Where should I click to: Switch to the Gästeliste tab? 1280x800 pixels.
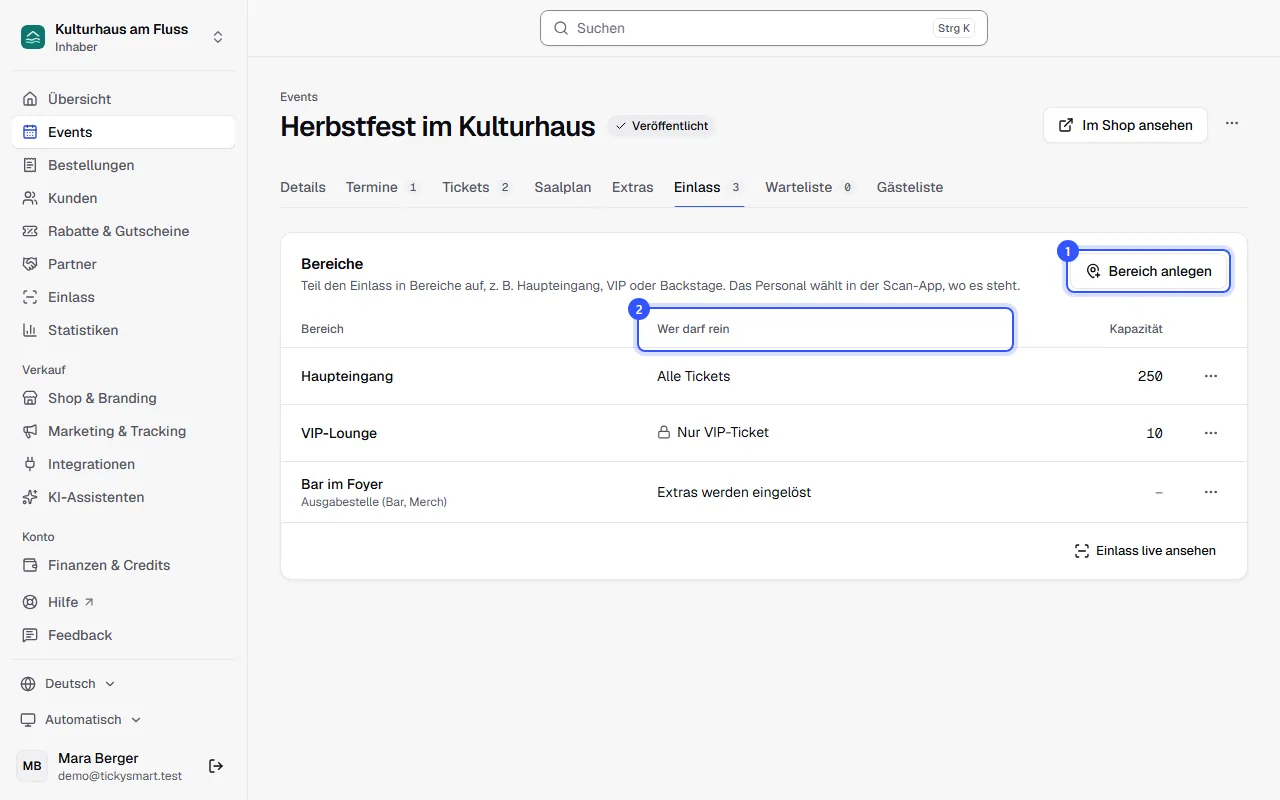910,187
